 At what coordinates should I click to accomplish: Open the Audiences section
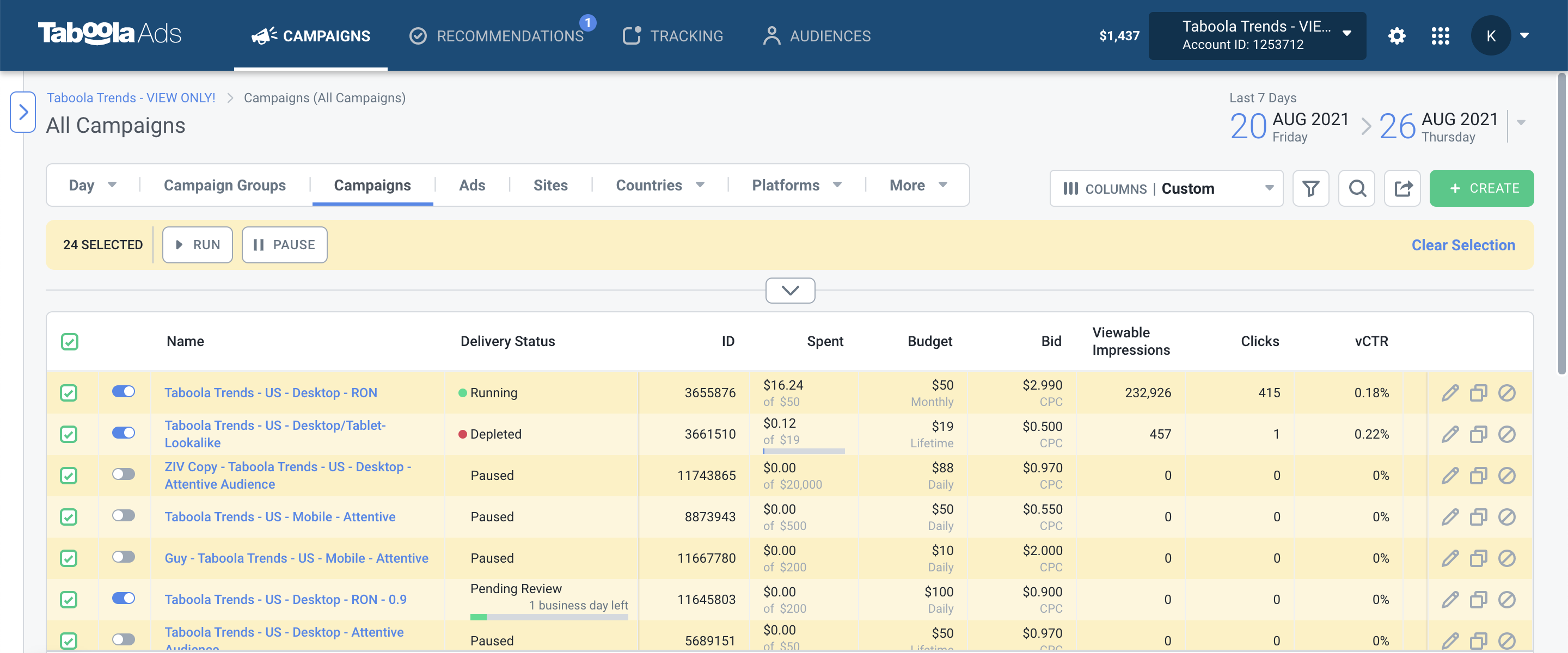pos(816,36)
